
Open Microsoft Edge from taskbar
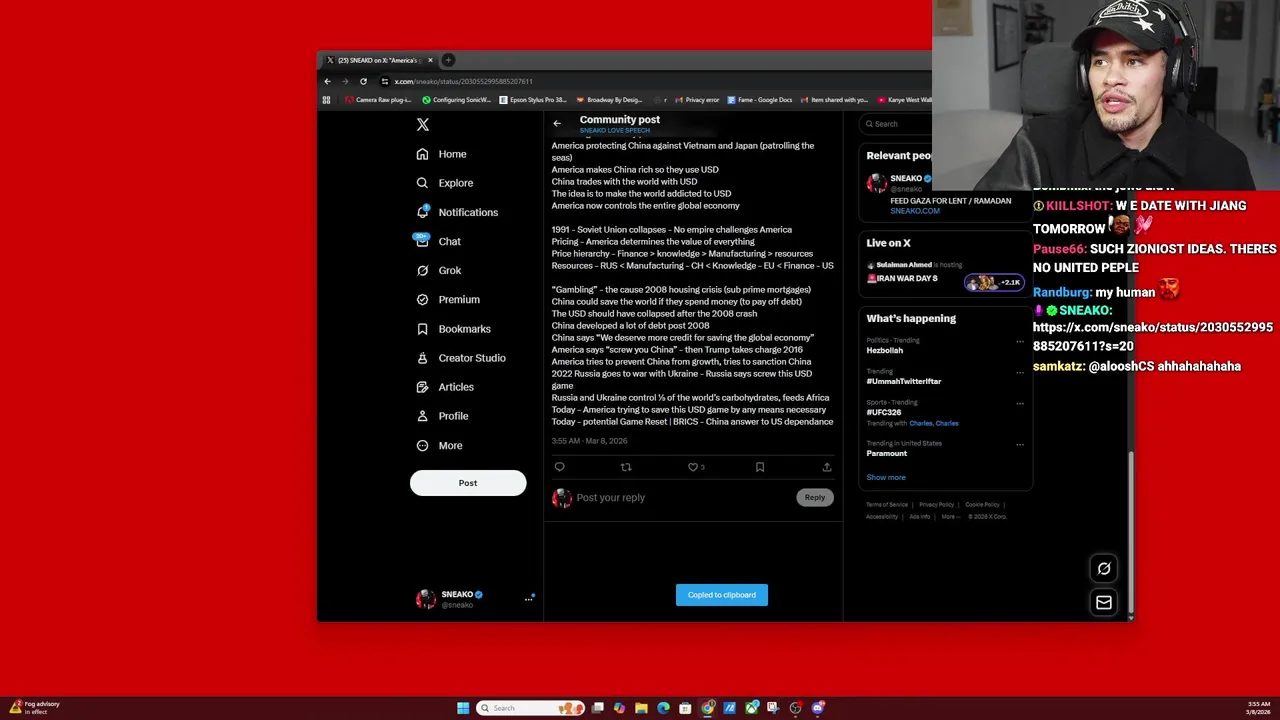[663, 708]
